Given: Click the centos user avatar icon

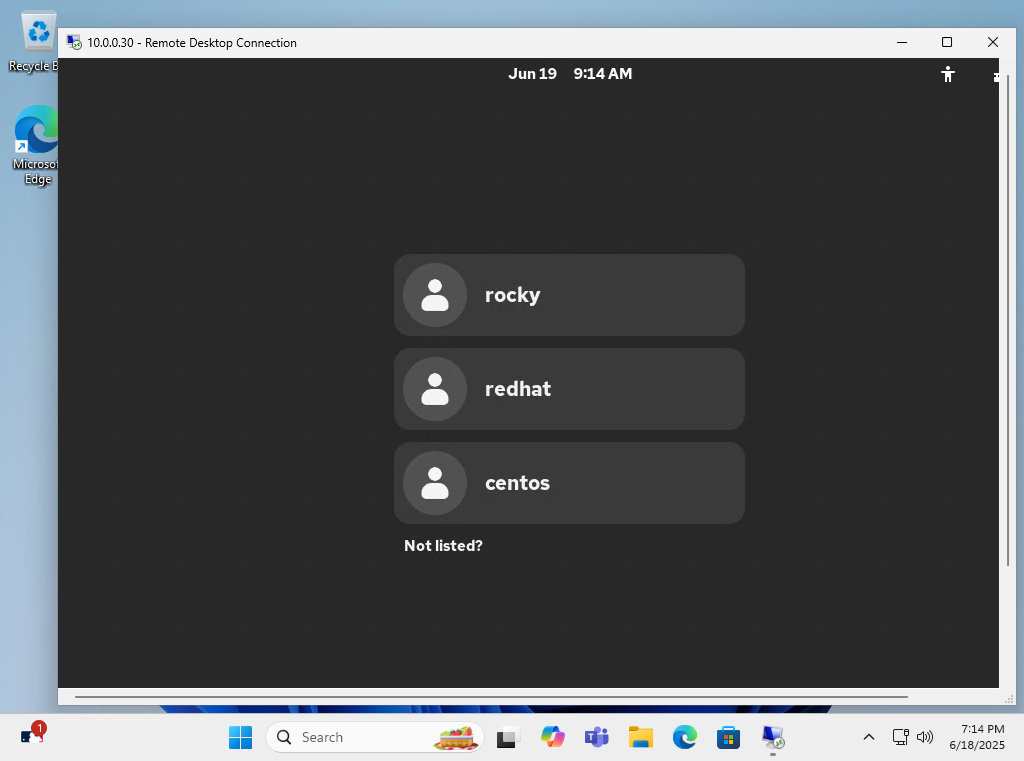Looking at the screenshot, I should tap(435, 483).
